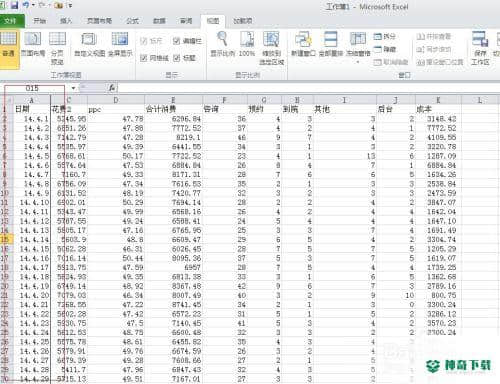This screenshot has height=384, width=500.
Task: Select the date cell 14.4.10
Action: (32, 202)
